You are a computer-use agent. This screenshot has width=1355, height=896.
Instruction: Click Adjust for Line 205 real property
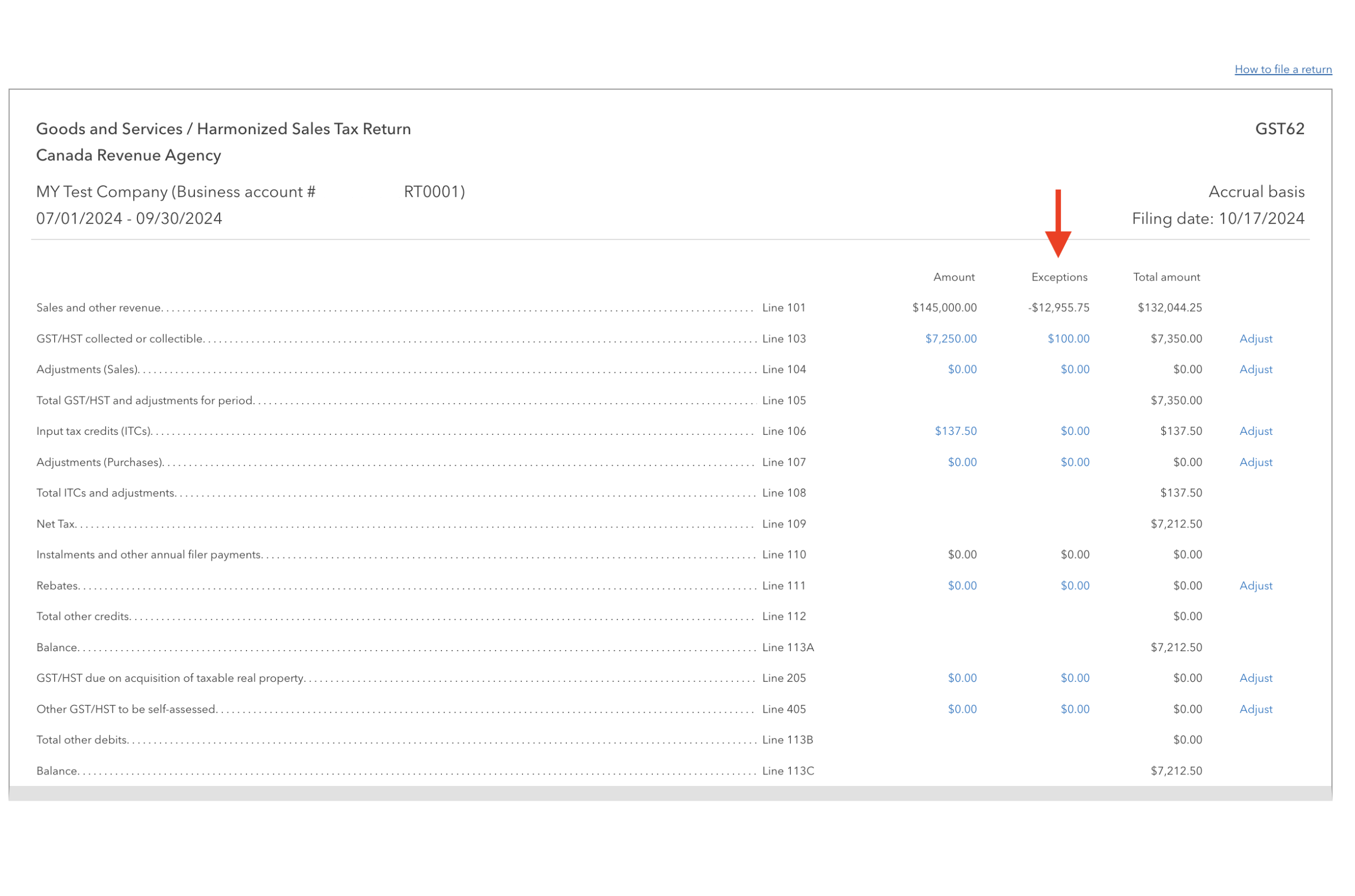coord(1255,678)
